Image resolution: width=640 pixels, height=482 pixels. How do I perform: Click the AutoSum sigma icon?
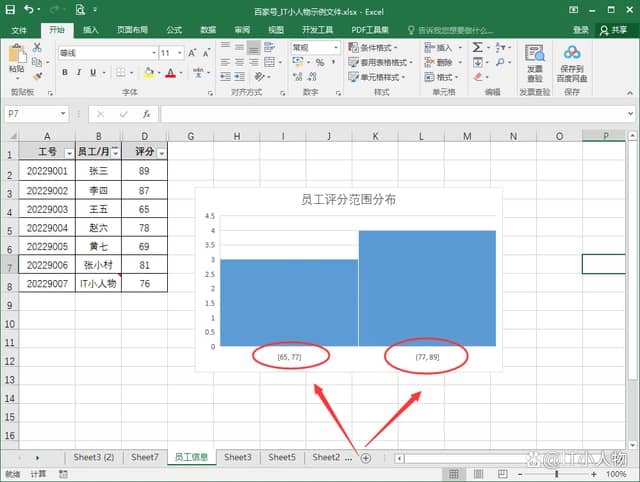pos(478,47)
